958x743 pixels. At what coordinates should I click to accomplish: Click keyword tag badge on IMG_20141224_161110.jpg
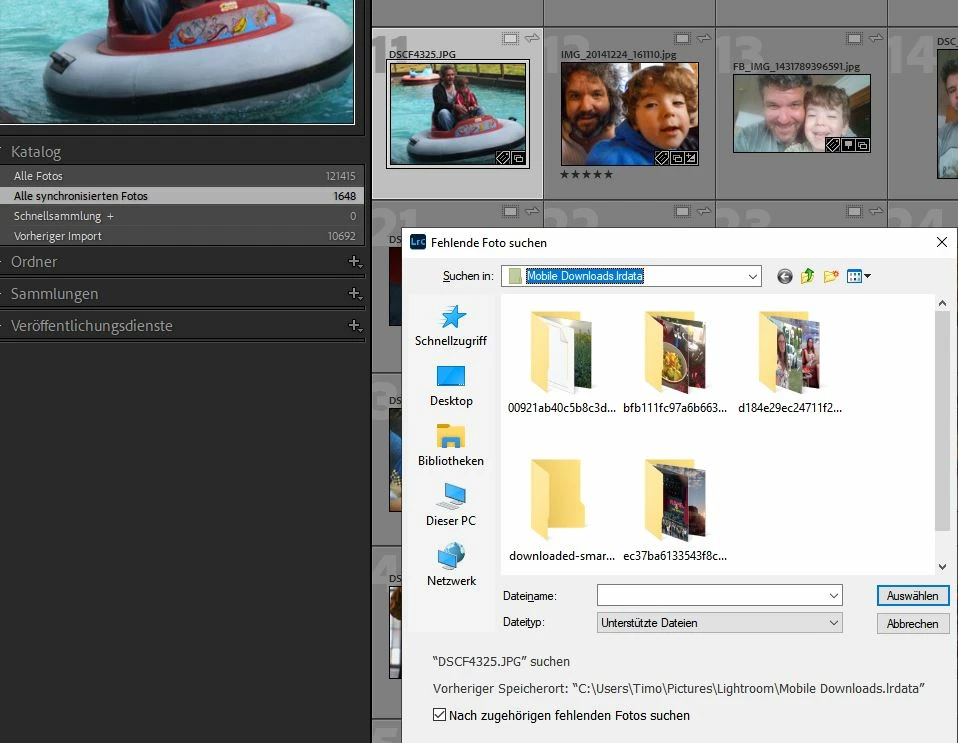pyautogui.click(x=662, y=158)
